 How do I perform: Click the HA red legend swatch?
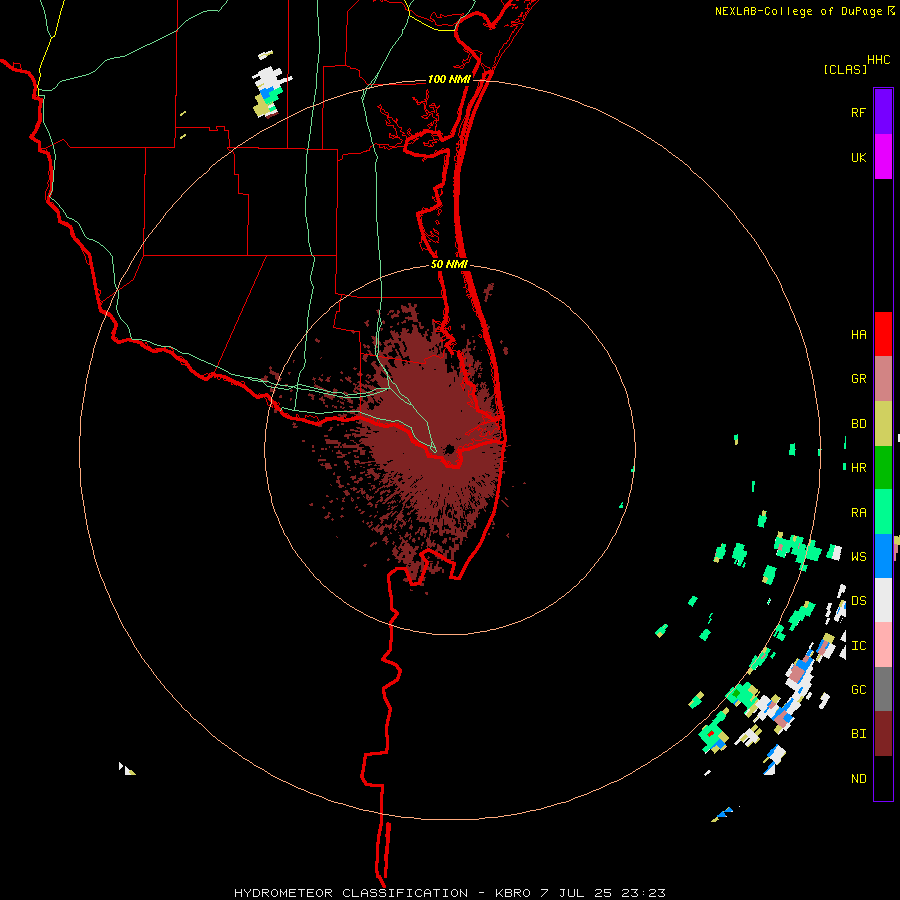tap(883, 334)
